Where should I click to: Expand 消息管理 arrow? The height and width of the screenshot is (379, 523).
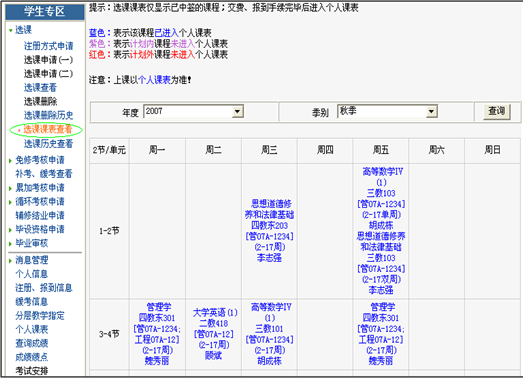tap(11, 261)
